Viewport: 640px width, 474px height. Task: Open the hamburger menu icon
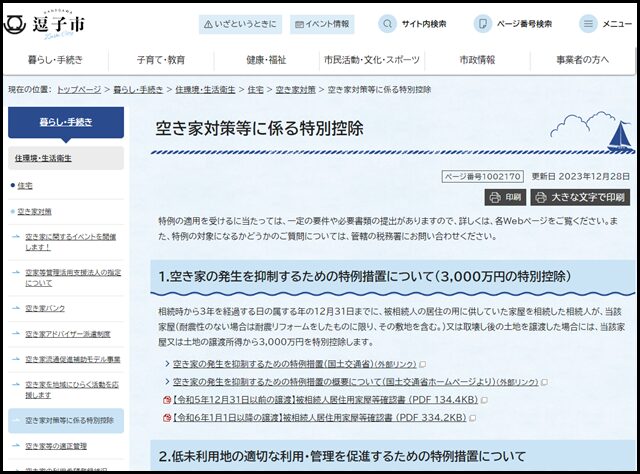tap(588, 24)
